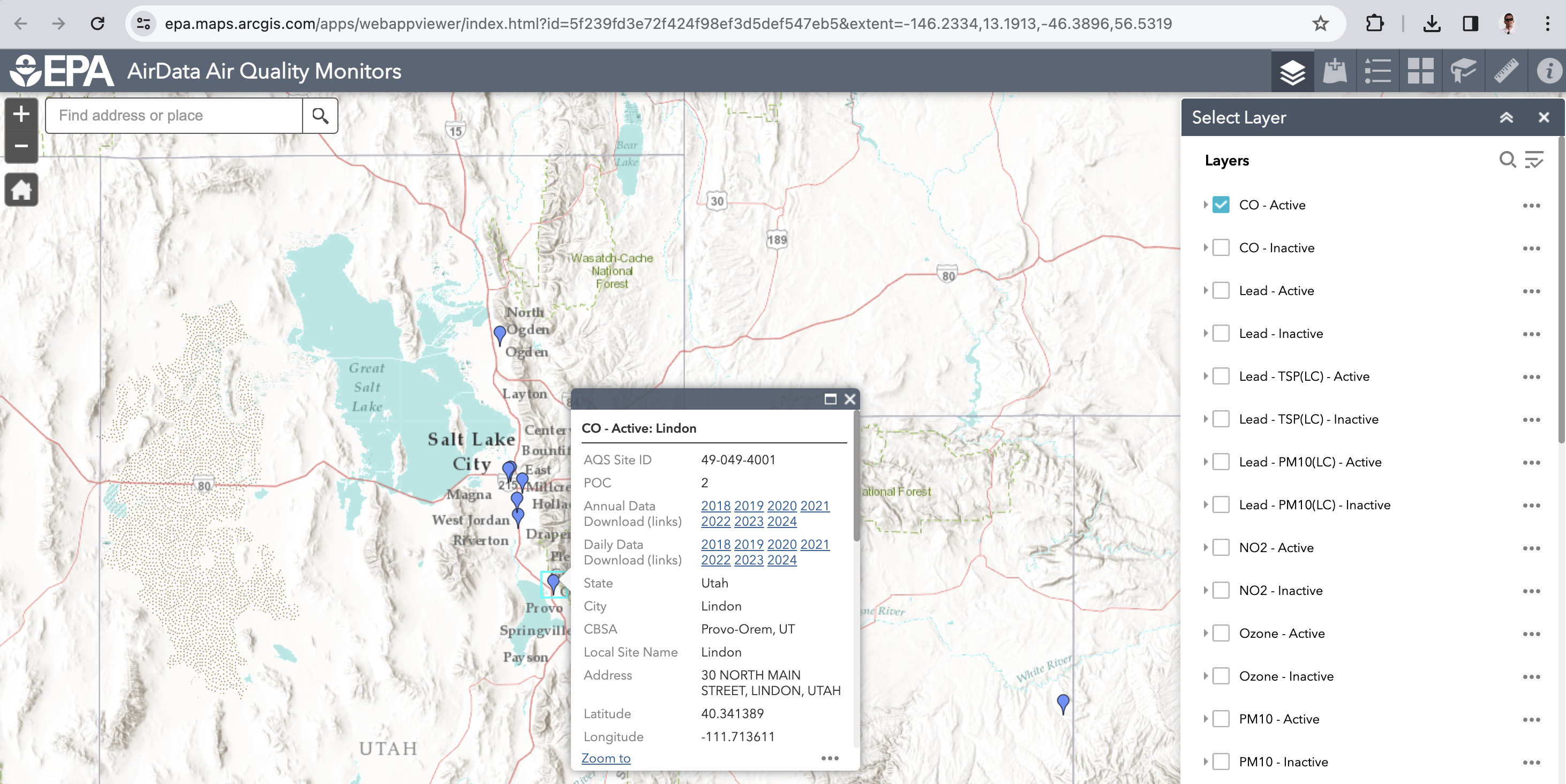The height and width of the screenshot is (784, 1566).
Task: Click the zoom in button on the map
Action: (x=21, y=113)
